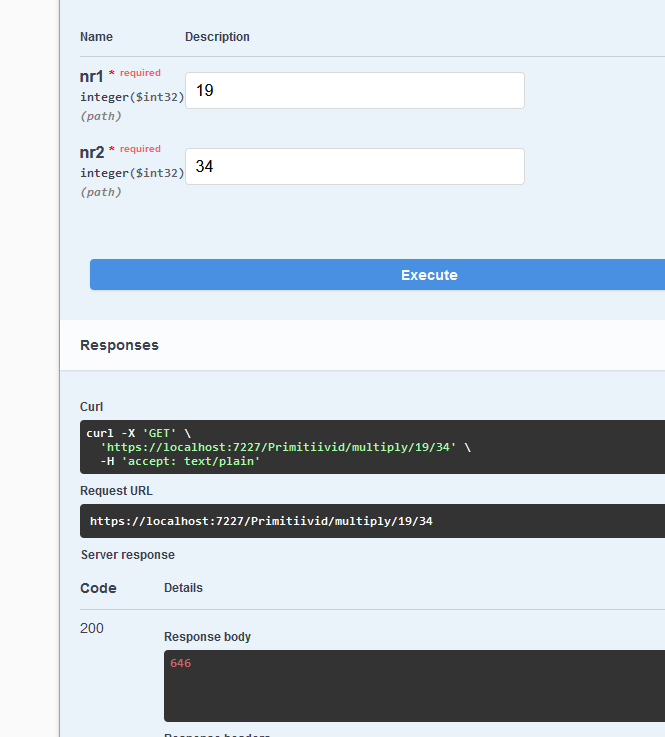Click the 200 status code
The width and height of the screenshot is (665, 737).
tap(92, 628)
